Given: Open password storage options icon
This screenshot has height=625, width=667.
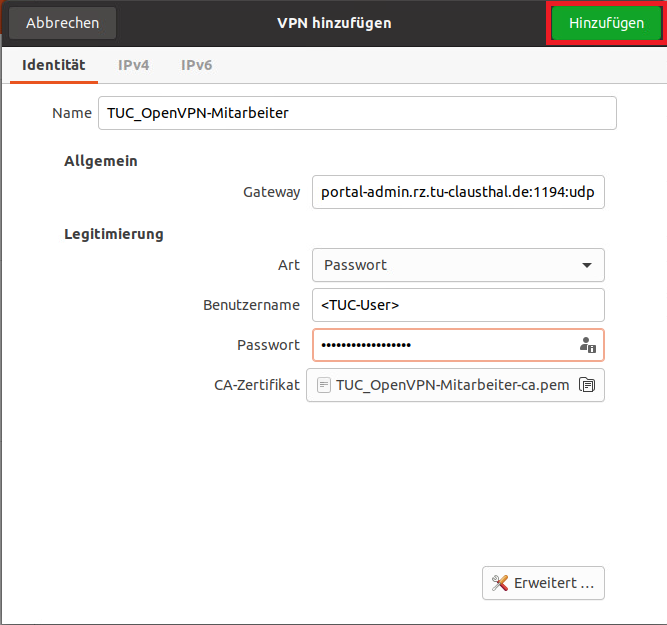Looking at the screenshot, I should pos(587,345).
